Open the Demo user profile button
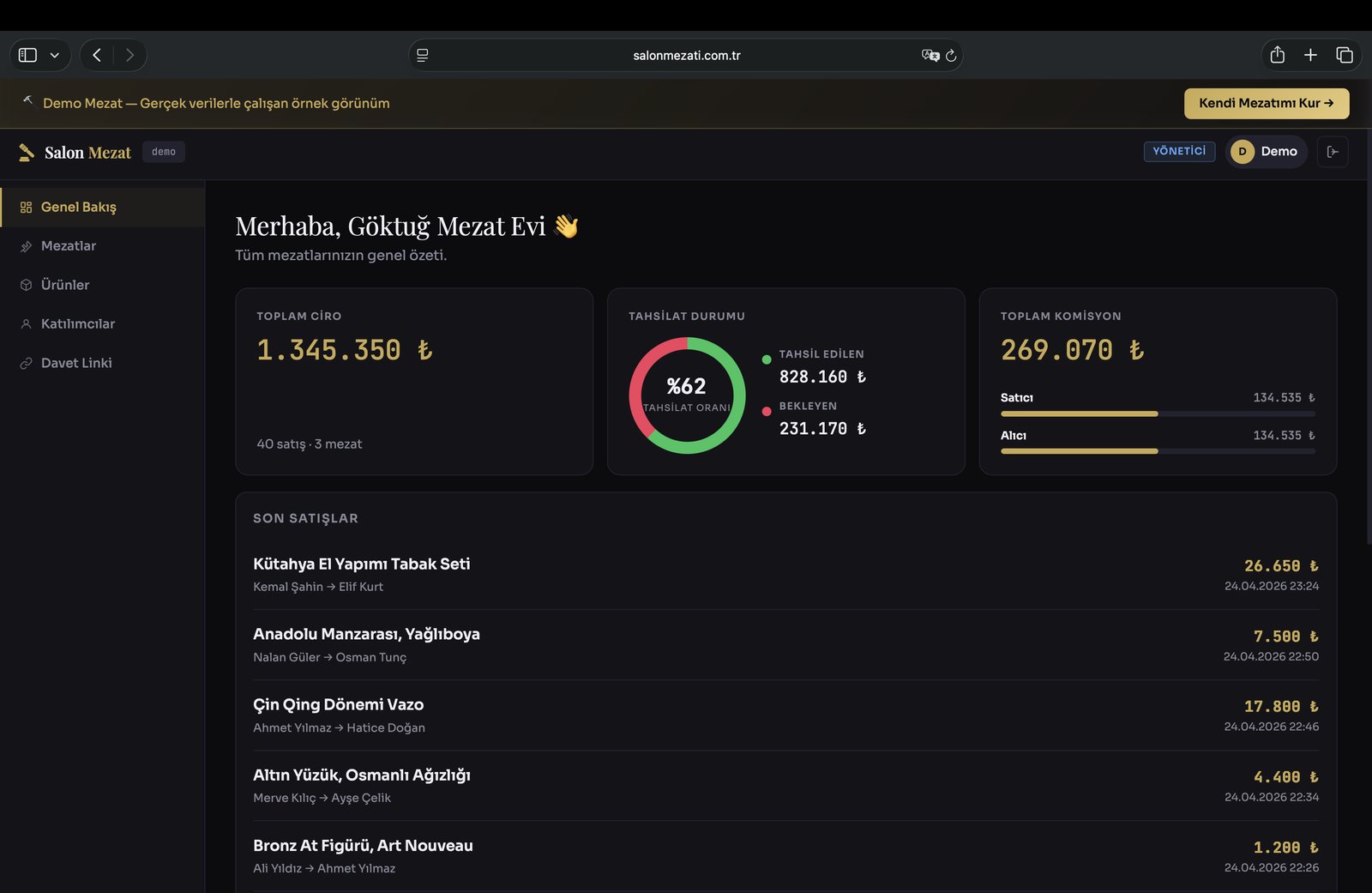The height and width of the screenshot is (893, 1372). 1266,152
